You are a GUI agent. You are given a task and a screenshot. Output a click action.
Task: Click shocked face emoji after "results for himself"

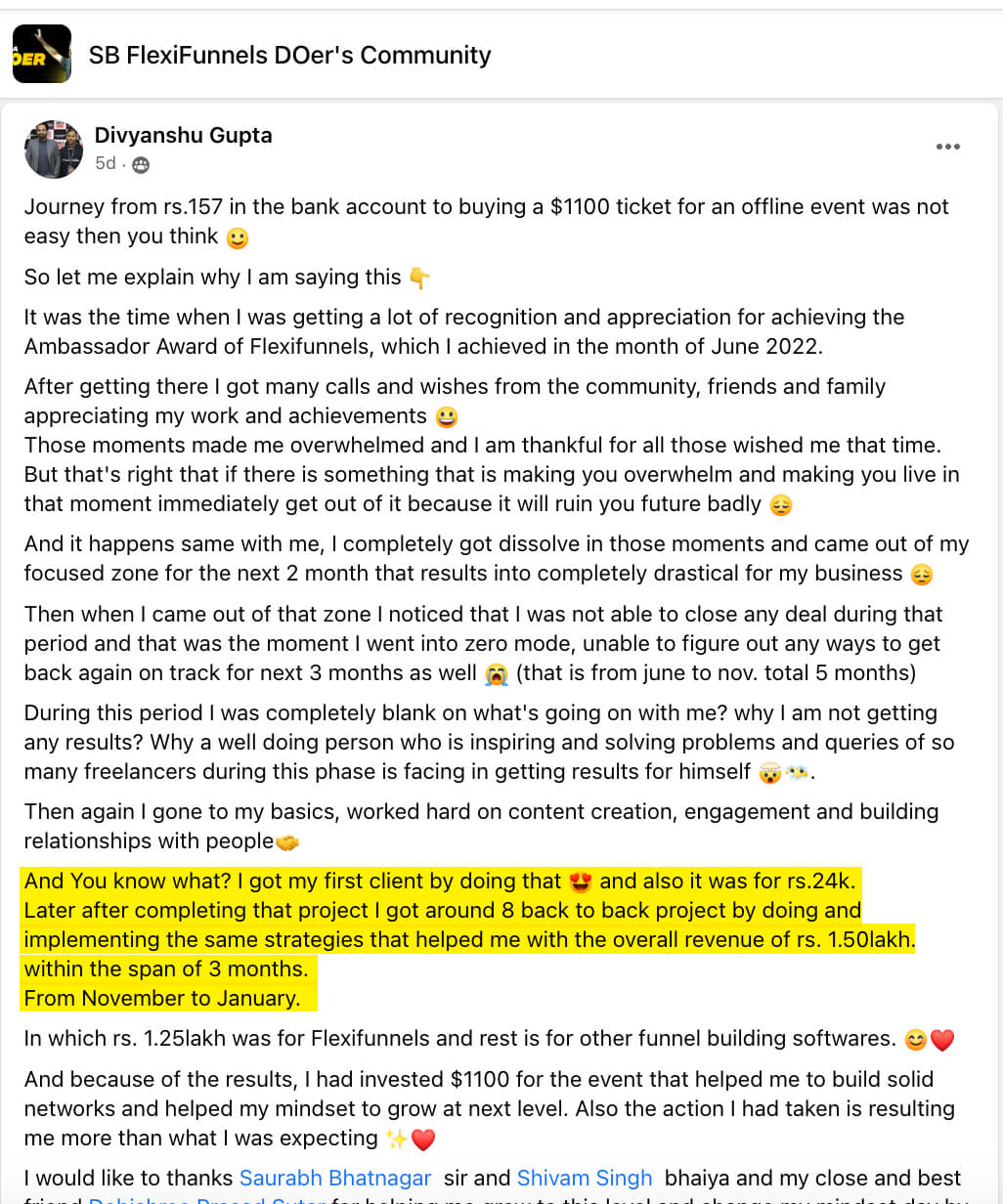coord(770,773)
